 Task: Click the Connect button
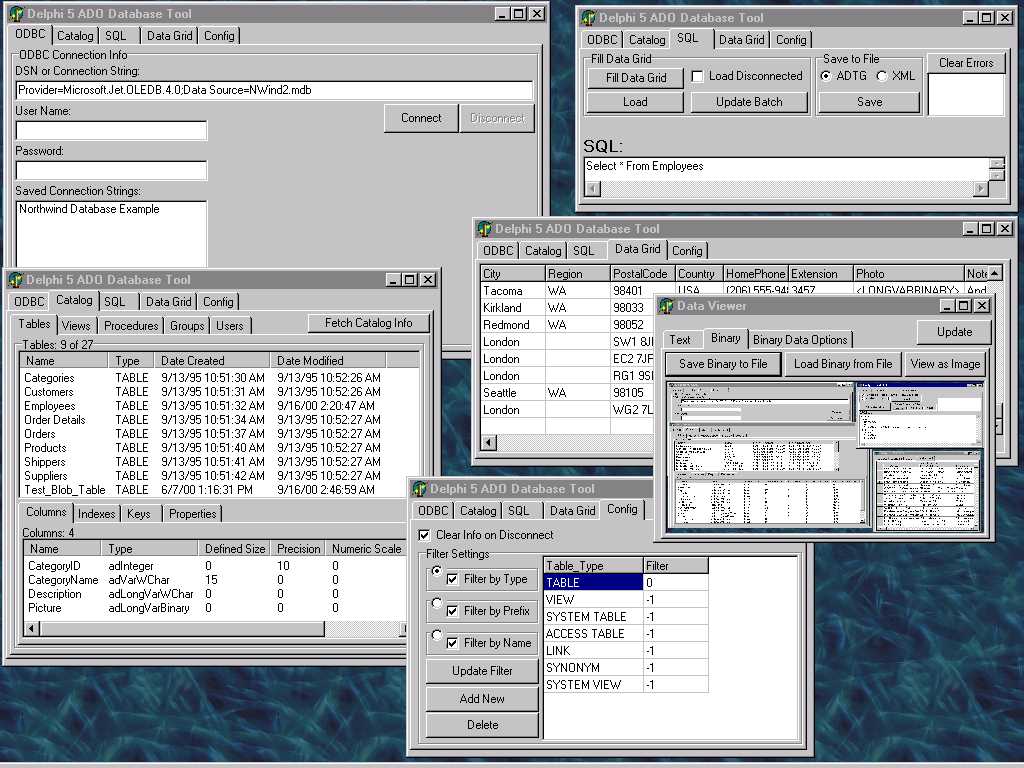click(x=421, y=118)
